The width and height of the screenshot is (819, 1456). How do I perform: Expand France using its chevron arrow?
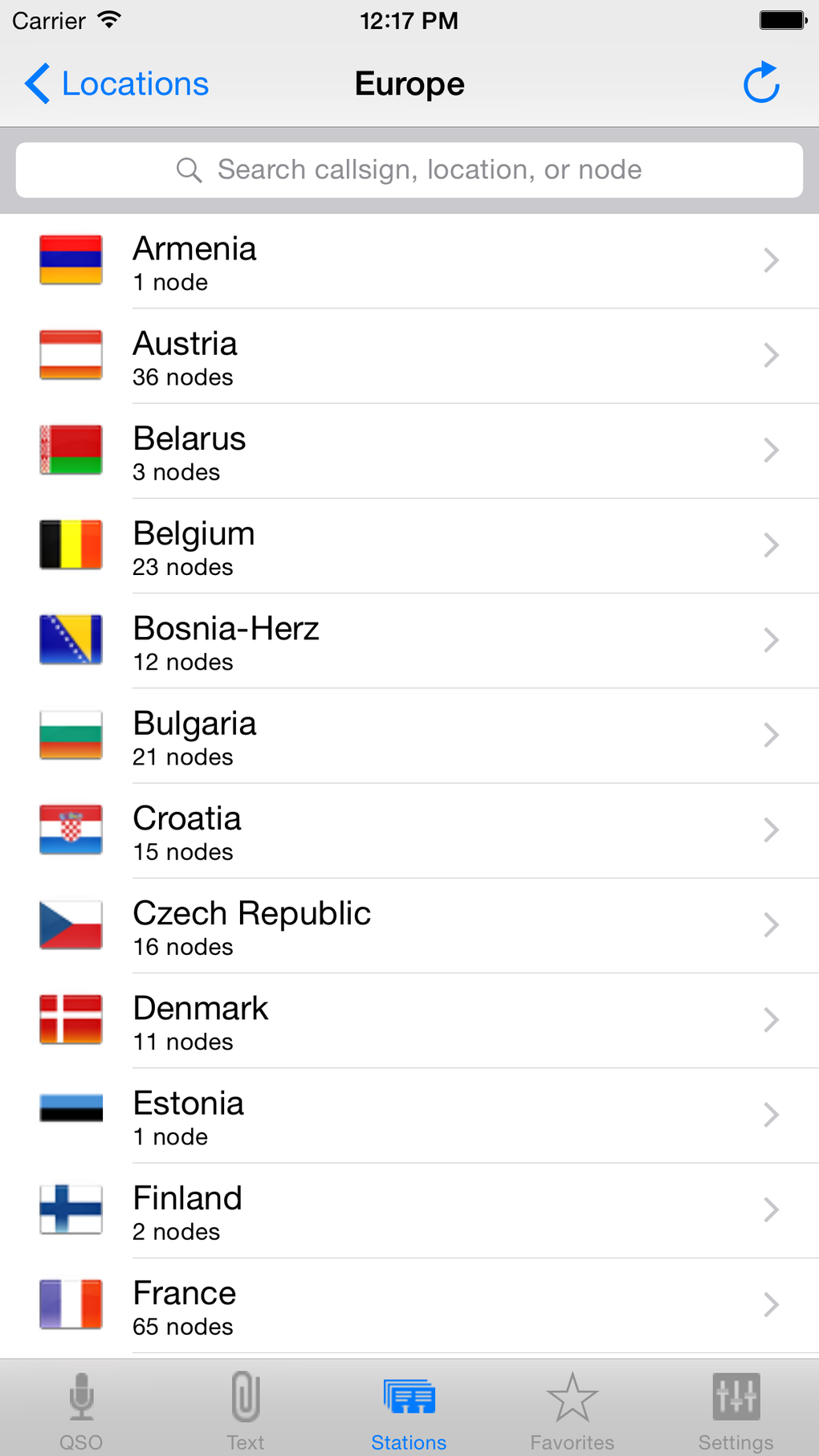coord(771,1304)
